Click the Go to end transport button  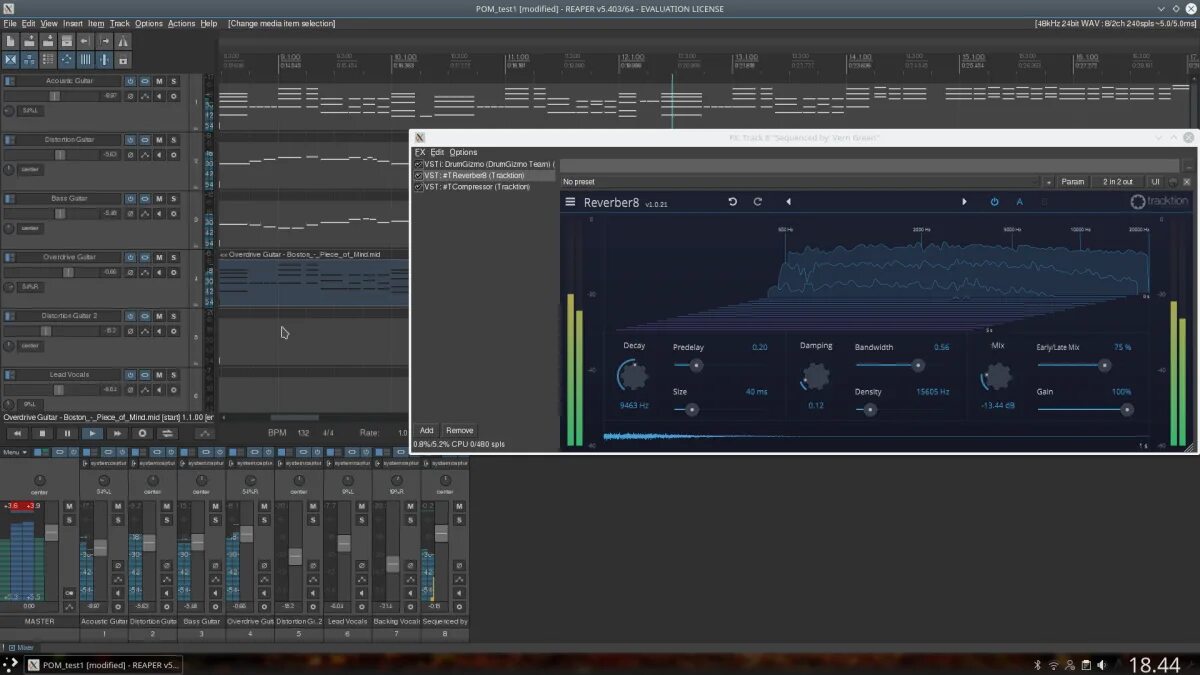[x=117, y=433]
